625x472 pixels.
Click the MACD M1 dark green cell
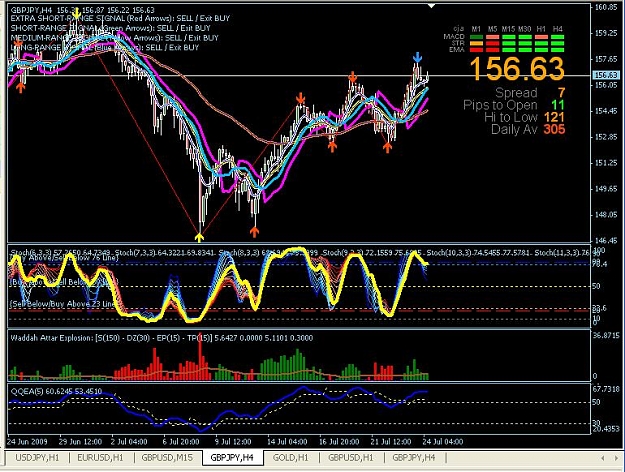477,37
